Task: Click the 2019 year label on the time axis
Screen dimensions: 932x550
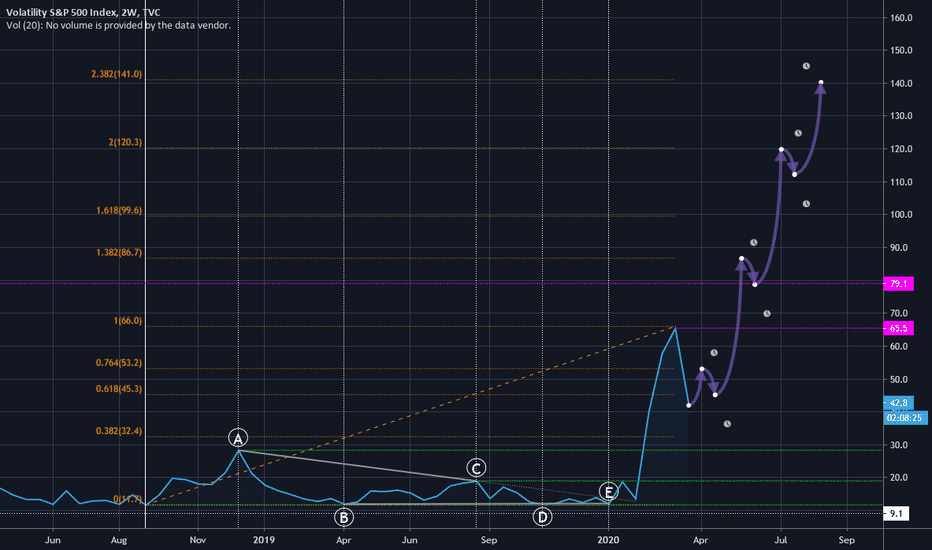Action: [264, 540]
